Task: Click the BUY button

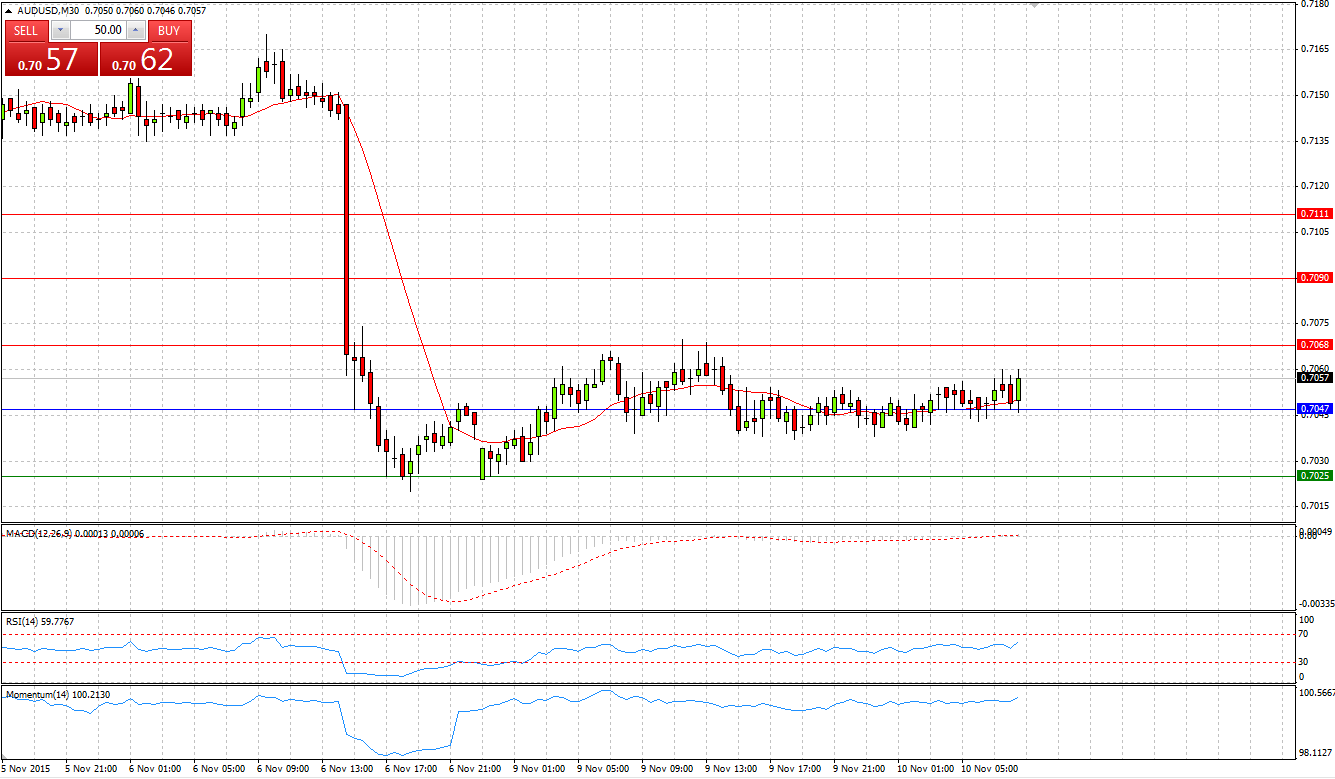Action: pos(169,30)
